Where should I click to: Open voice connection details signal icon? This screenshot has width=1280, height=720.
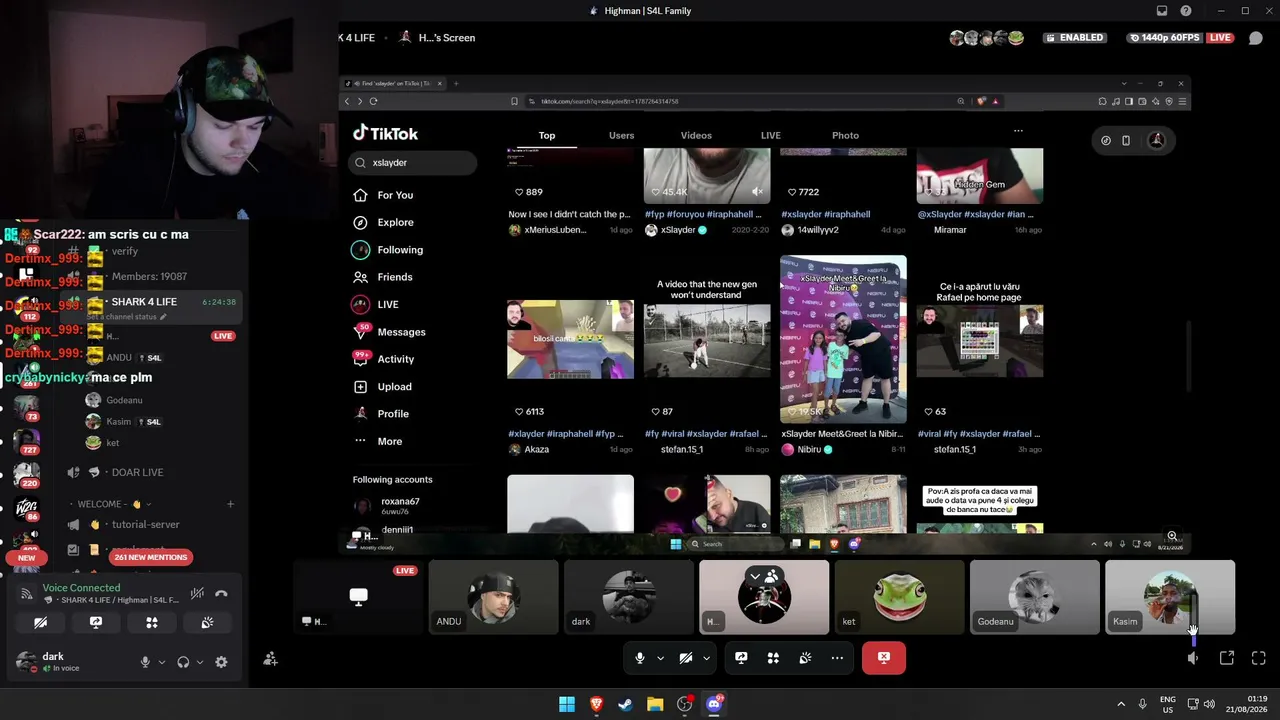coord(27,594)
